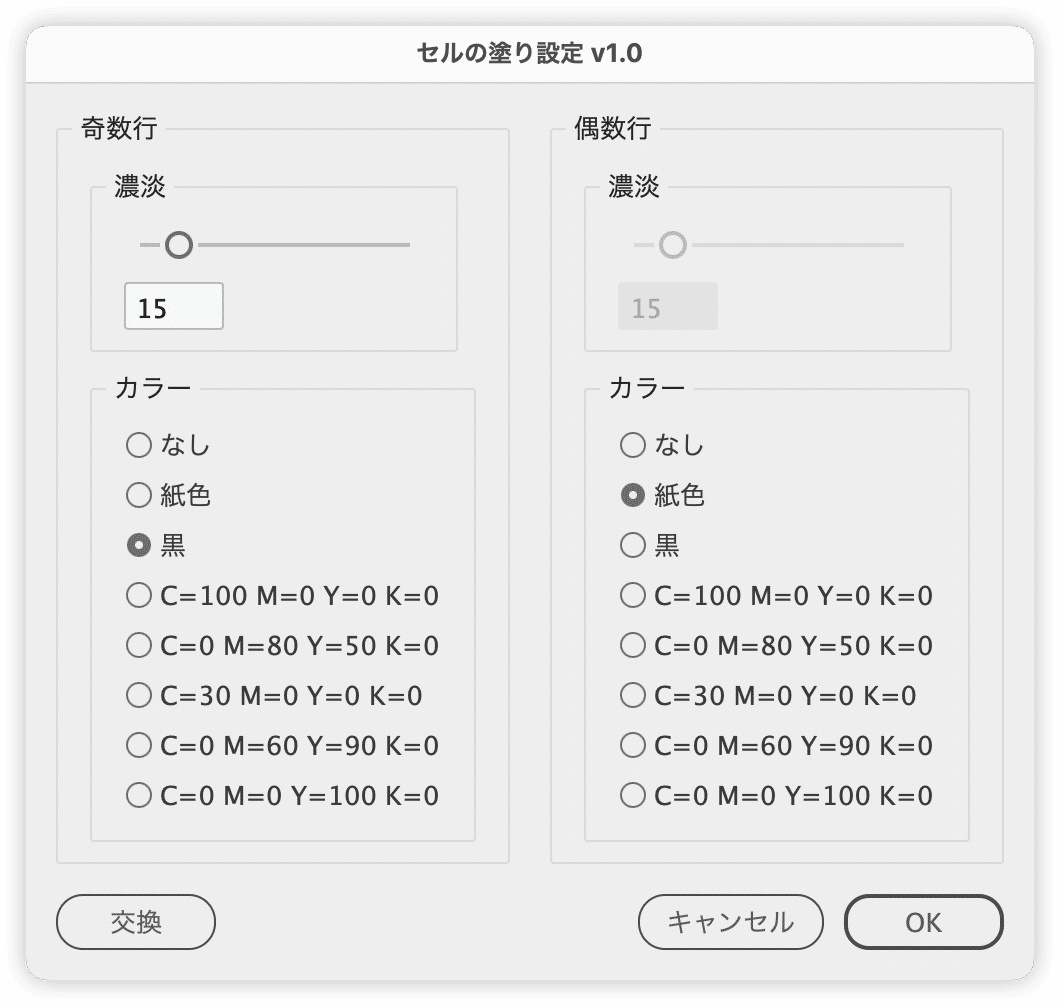
Task: Select '黒' radio under 奇数行
Action: (138, 546)
